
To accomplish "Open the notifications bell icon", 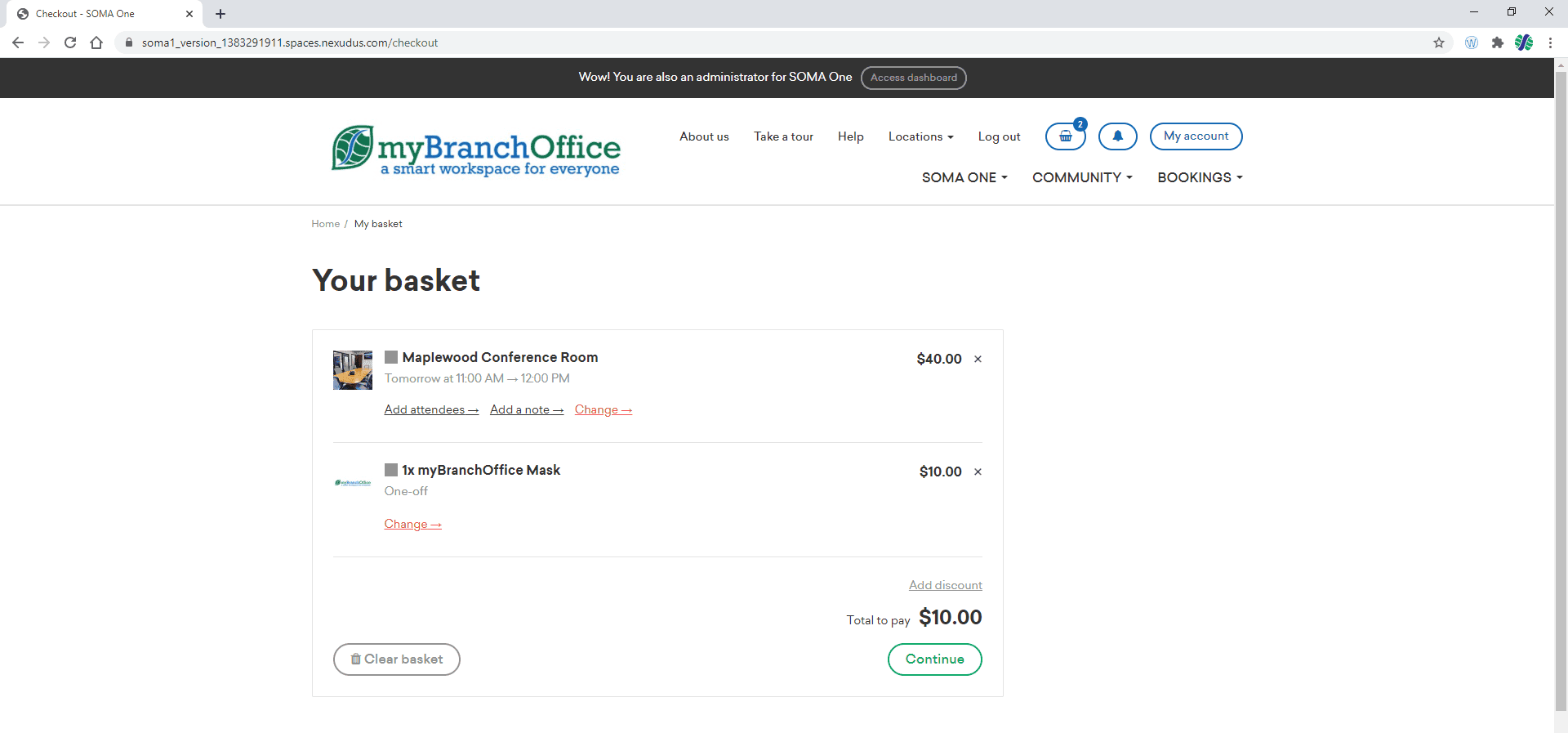I will pyautogui.click(x=1117, y=136).
